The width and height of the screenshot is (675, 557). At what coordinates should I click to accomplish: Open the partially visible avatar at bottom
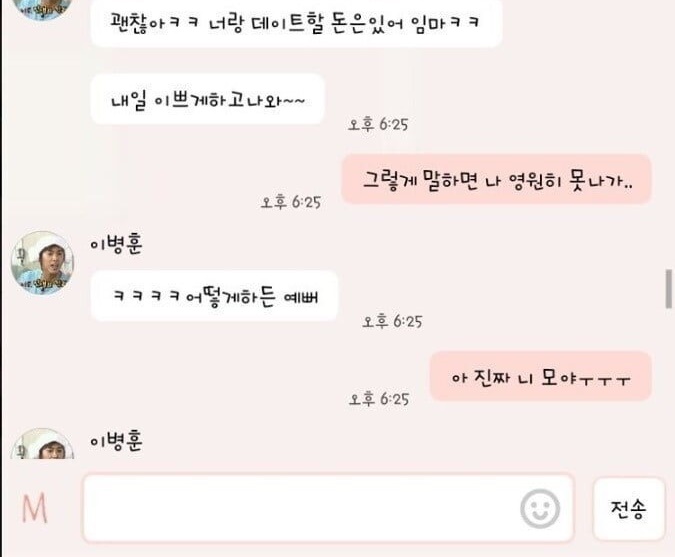tap(42, 443)
